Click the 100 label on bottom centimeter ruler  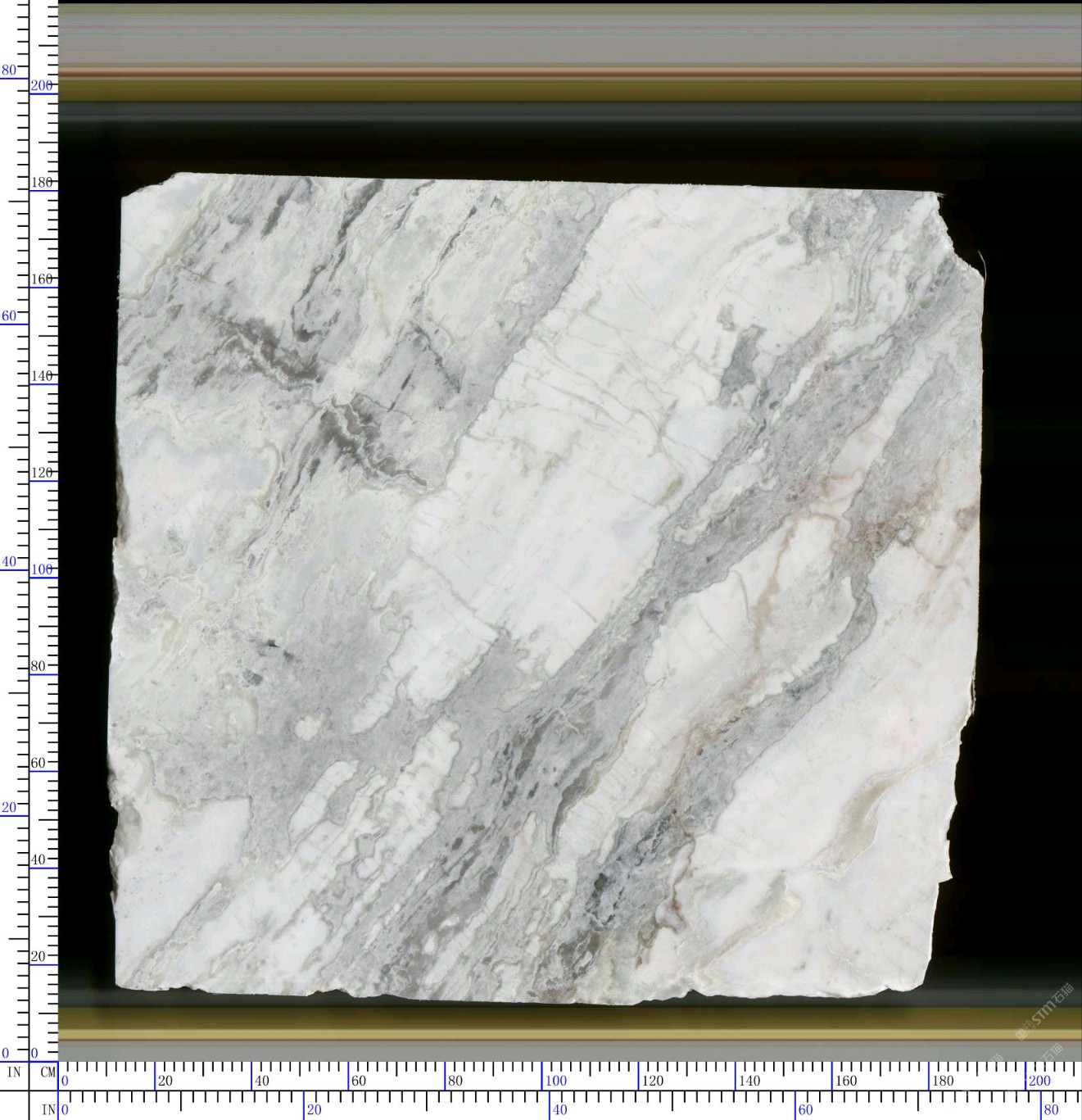click(x=555, y=1081)
